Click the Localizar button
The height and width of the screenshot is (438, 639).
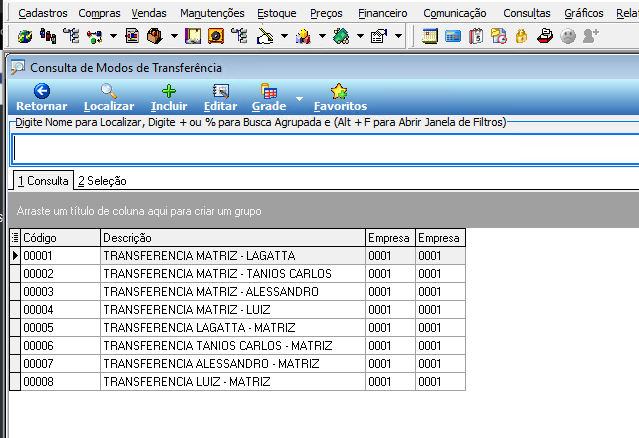click(109, 98)
